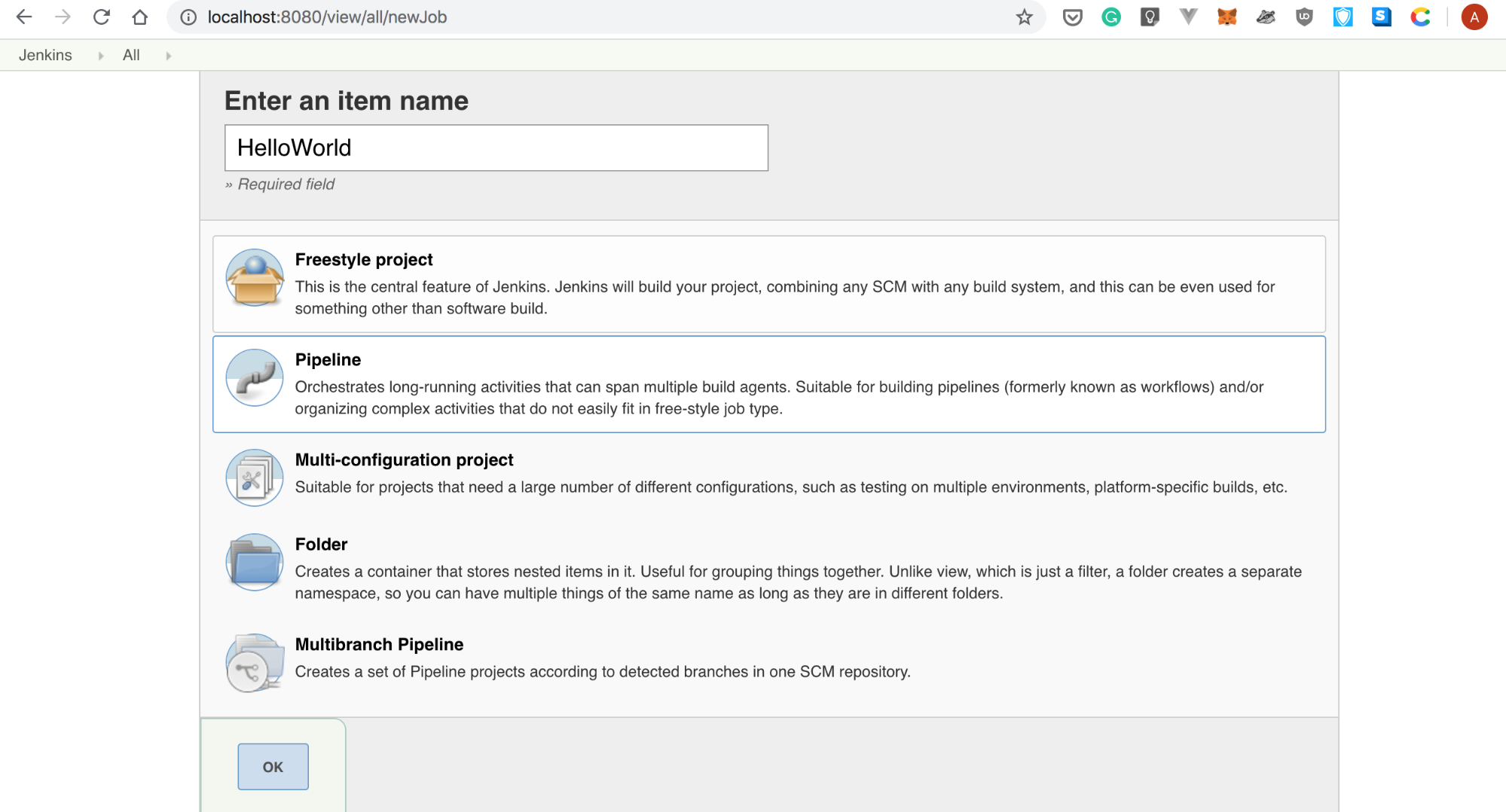
Task: Open the Grammarly extension icon
Action: [1111, 17]
